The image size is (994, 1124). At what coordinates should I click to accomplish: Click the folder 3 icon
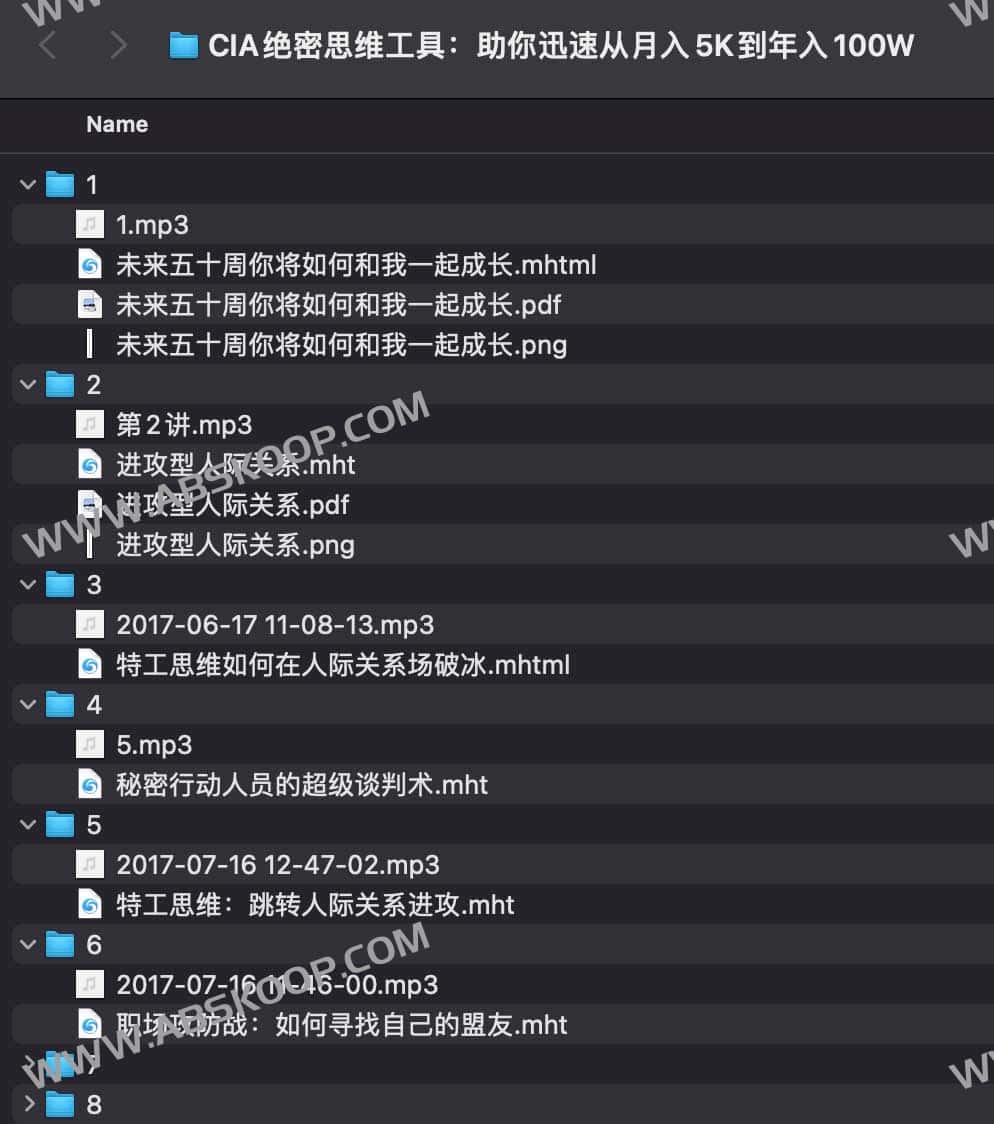pyautogui.click(x=60, y=584)
